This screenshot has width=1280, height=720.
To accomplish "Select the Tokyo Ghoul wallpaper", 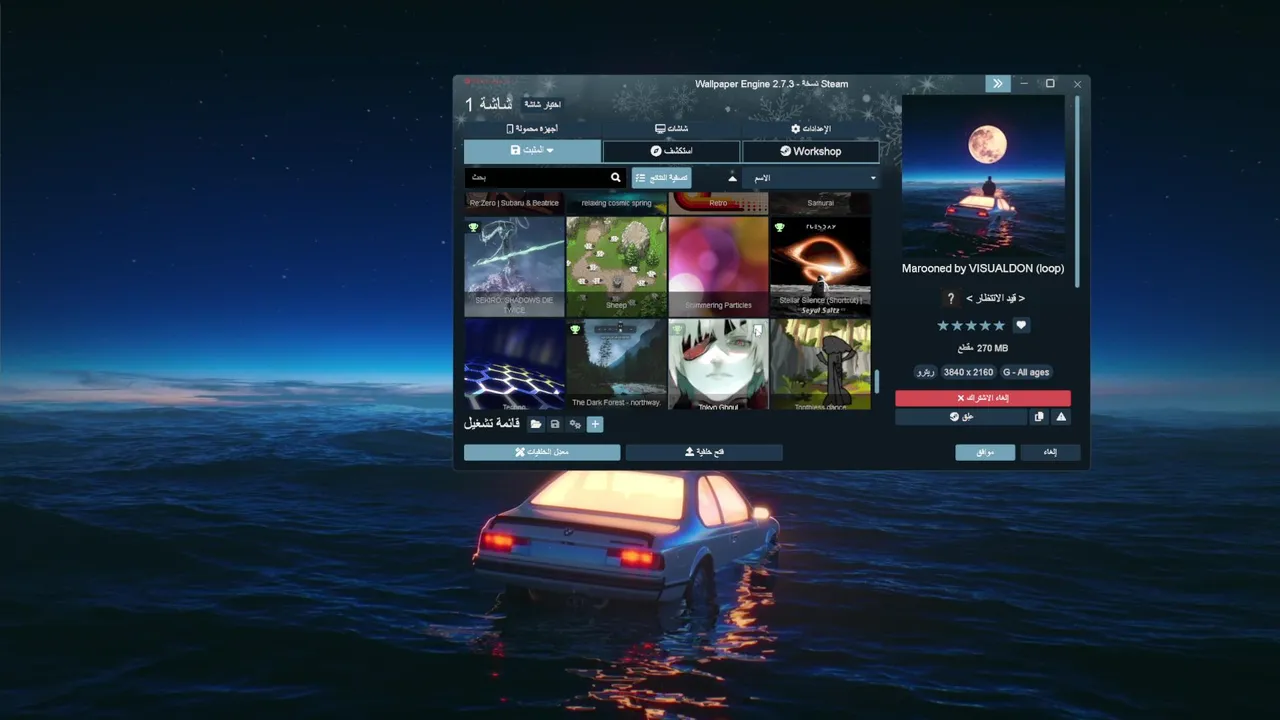I will (x=718, y=364).
